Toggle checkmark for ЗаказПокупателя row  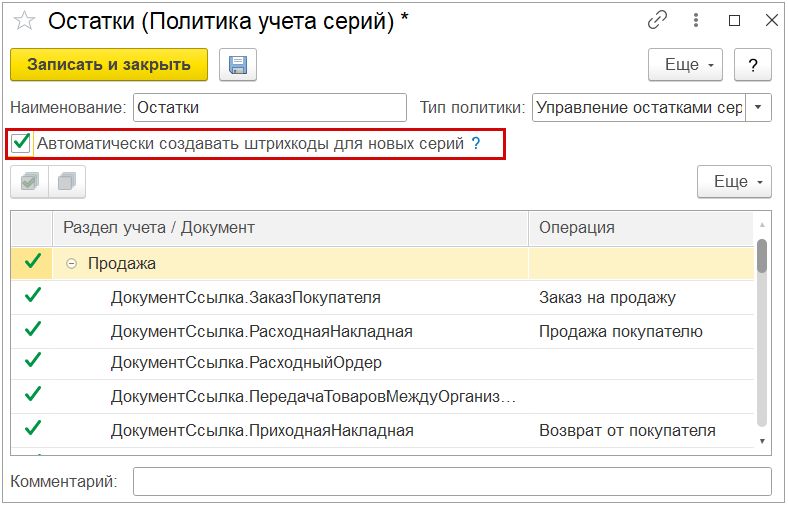pyautogui.click(x=33, y=296)
